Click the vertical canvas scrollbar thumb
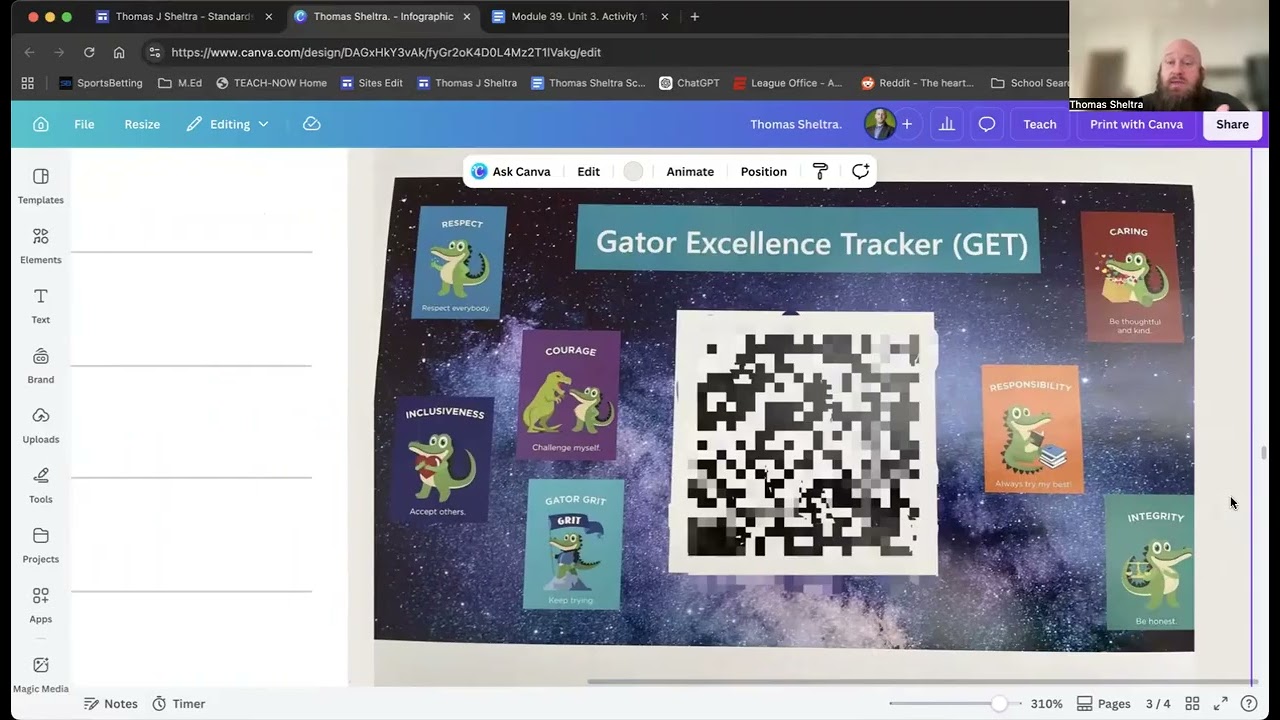The height and width of the screenshot is (720, 1280). tap(1264, 453)
